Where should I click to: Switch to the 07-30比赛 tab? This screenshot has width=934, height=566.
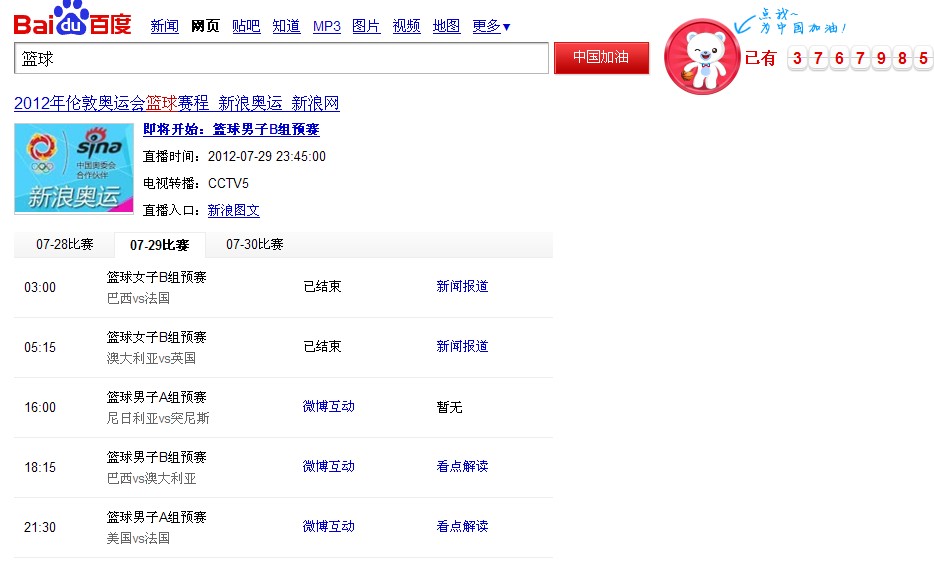254,245
